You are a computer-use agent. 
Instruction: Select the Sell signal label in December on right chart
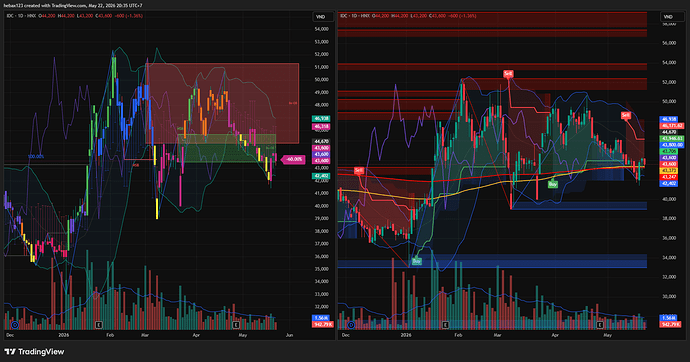pyautogui.click(x=359, y=170)
